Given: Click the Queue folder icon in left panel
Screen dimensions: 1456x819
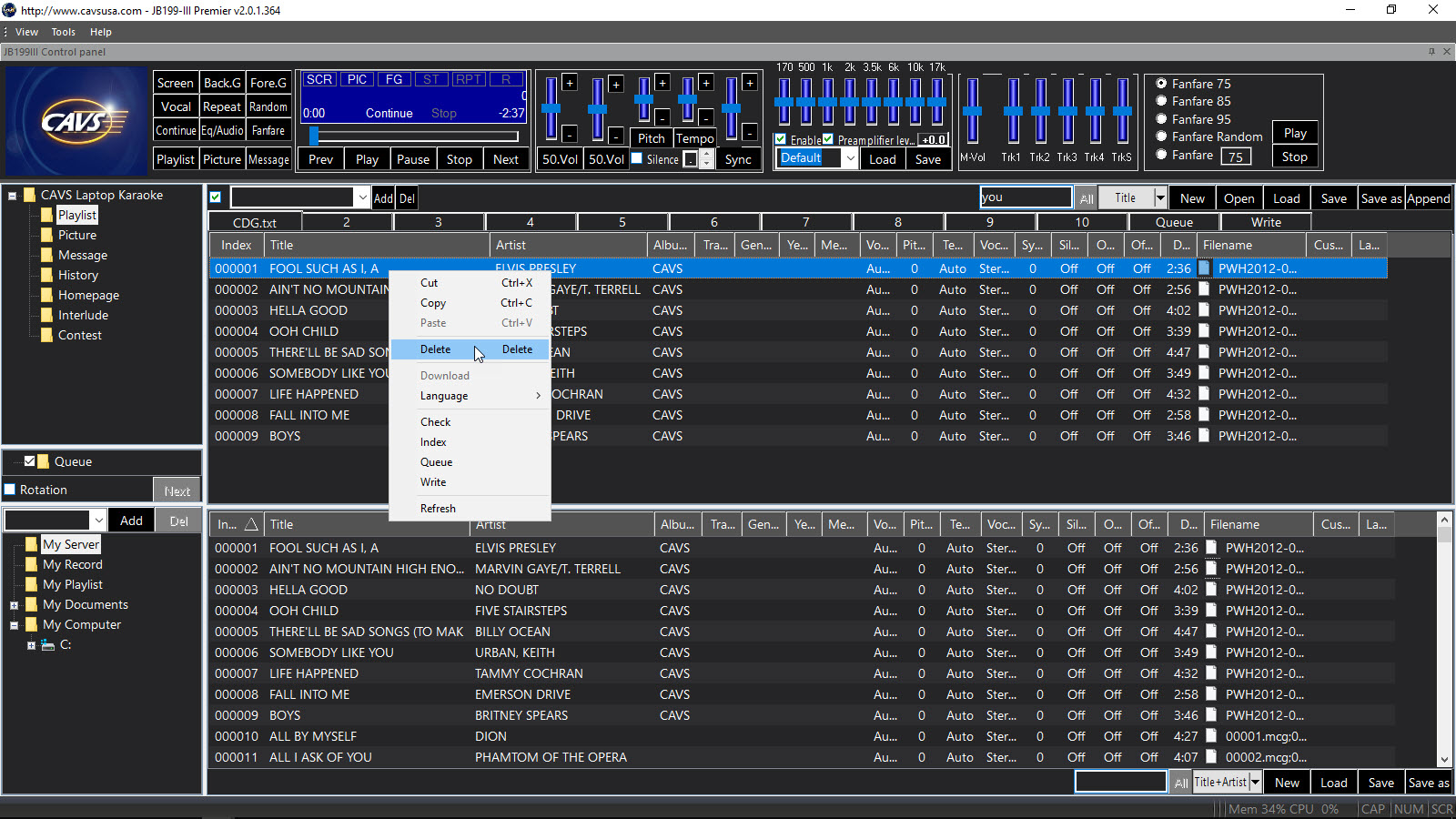Looking at the screenshot, I should click(44, 461).
